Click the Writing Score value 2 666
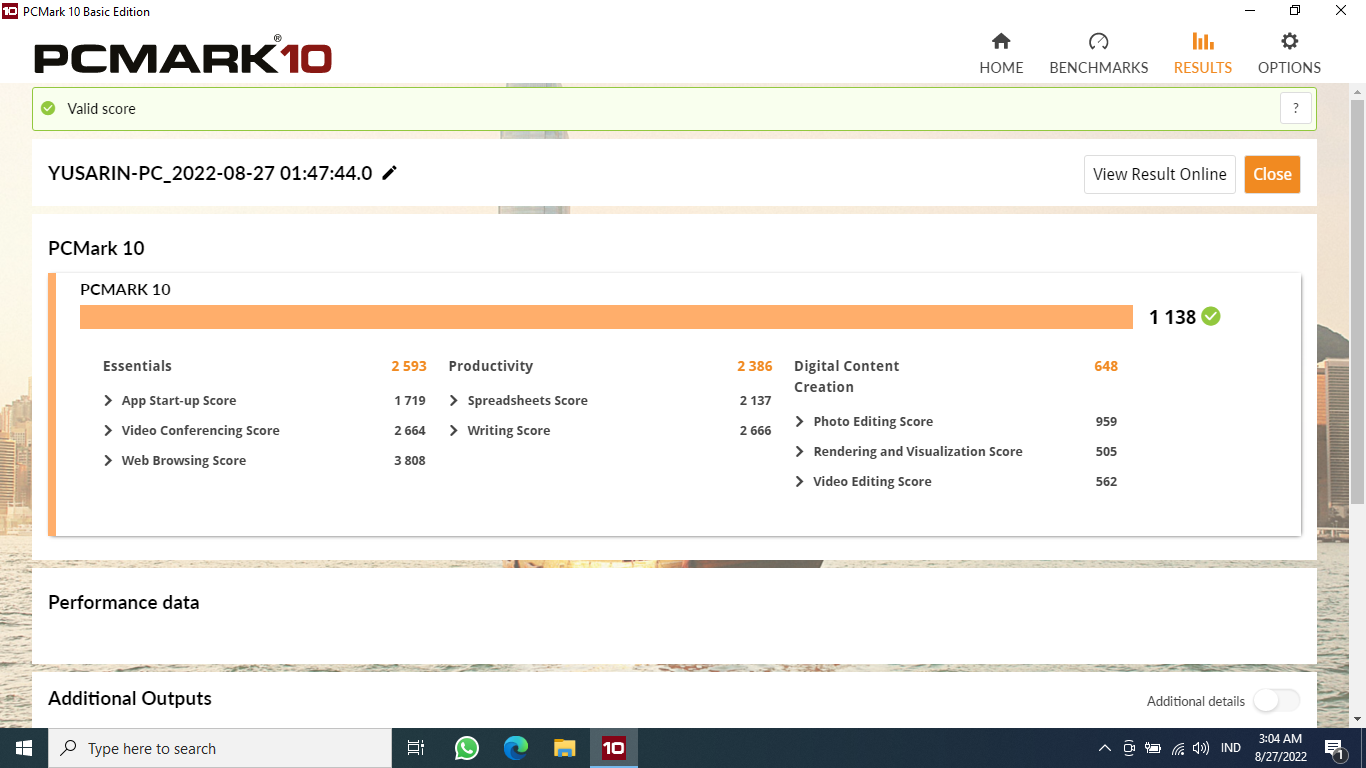Screen dimensions: 1366x768 755,430
